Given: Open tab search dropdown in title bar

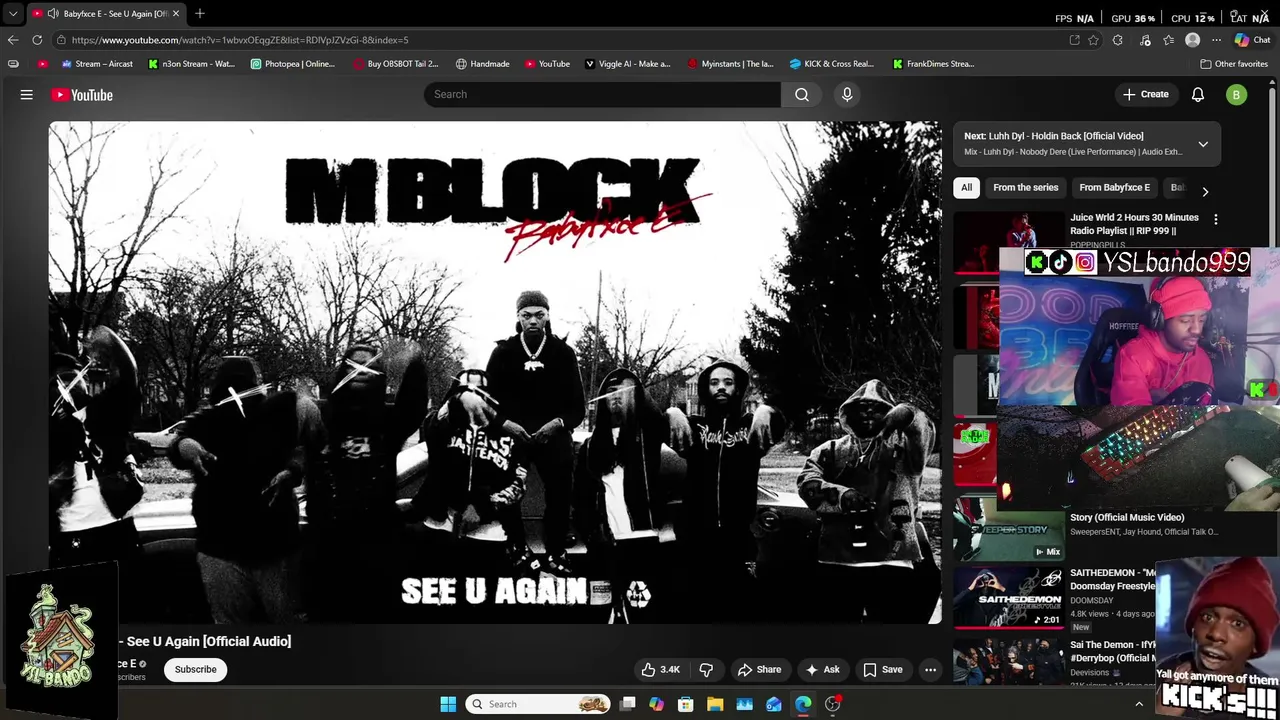Looking at the screenshot, I should [12, 14].
